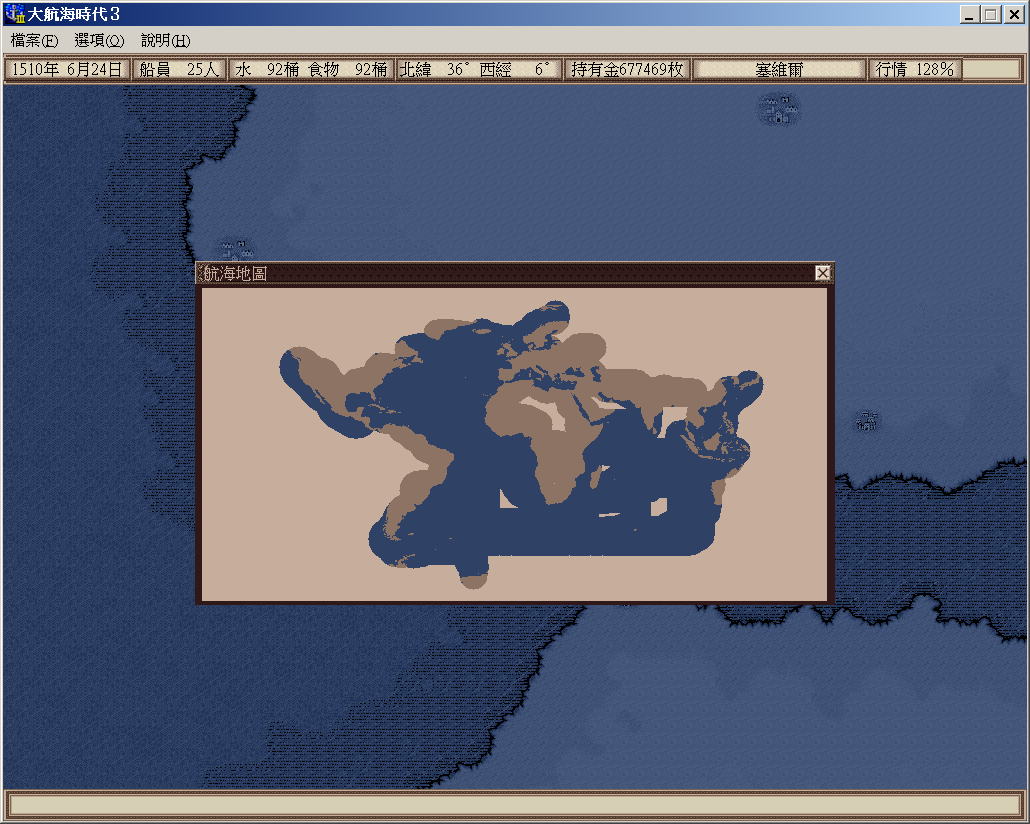This screenshot has height=824, width=1030.
Task: Click the town icon right of the dialog
Action: 868,421
